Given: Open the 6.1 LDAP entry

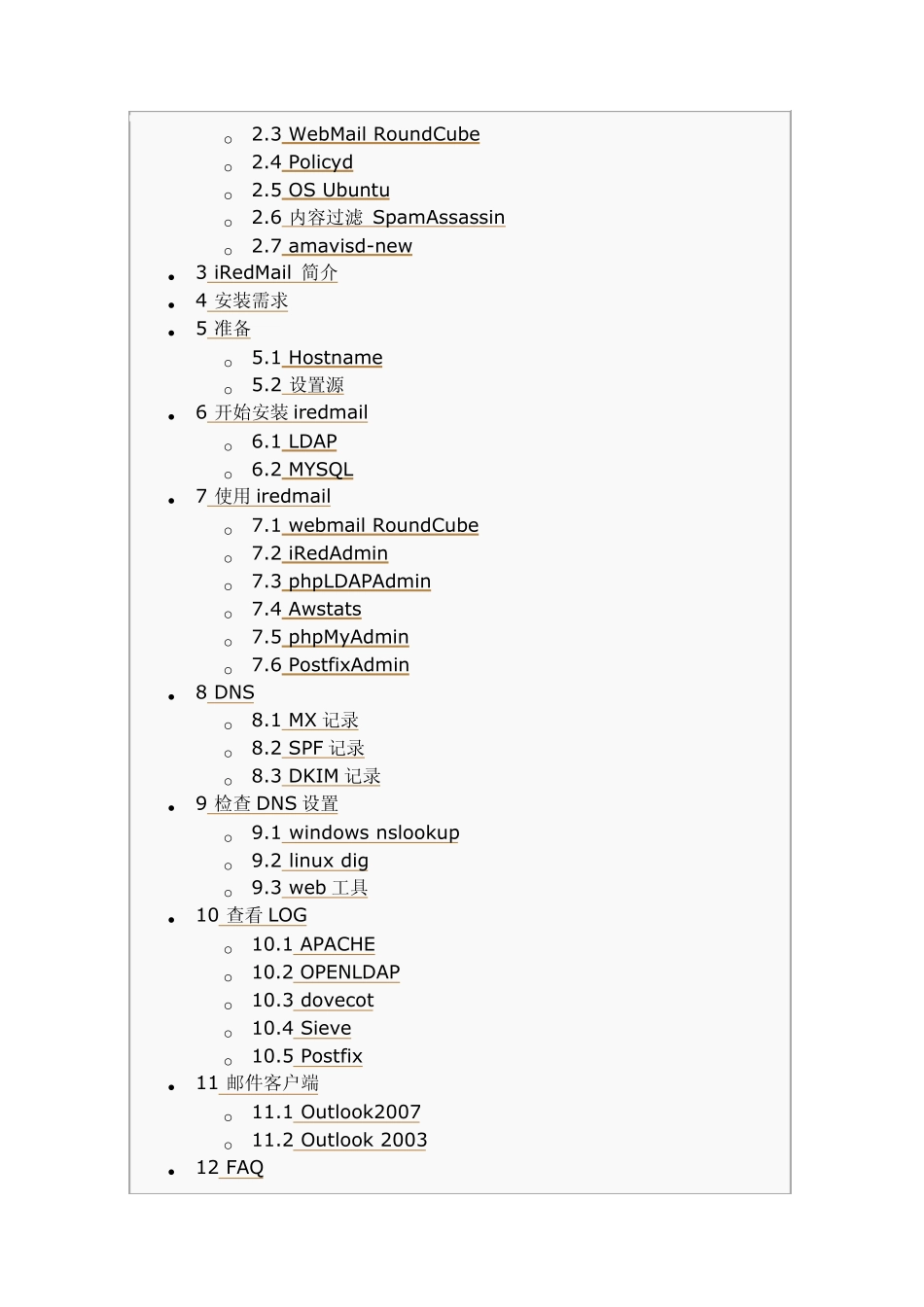Looking at the screenshot, I should click(295, 442).
